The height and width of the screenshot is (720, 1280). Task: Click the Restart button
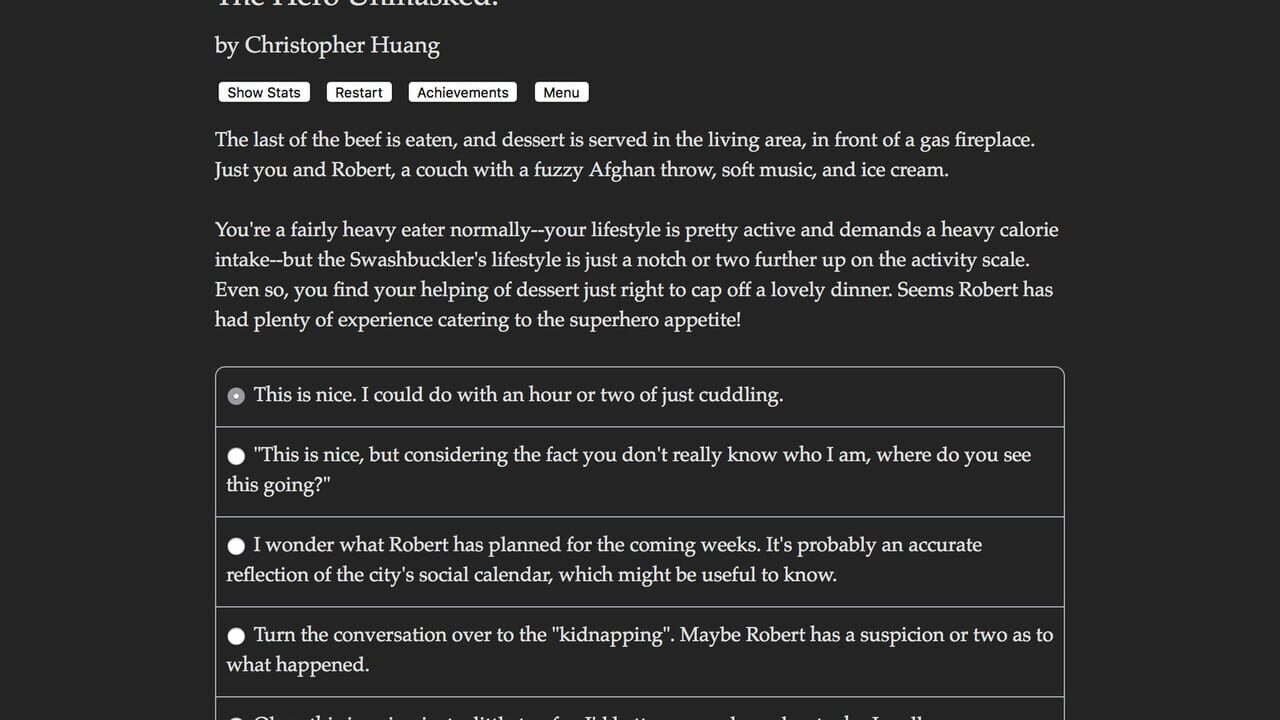(x=359, y=92)
